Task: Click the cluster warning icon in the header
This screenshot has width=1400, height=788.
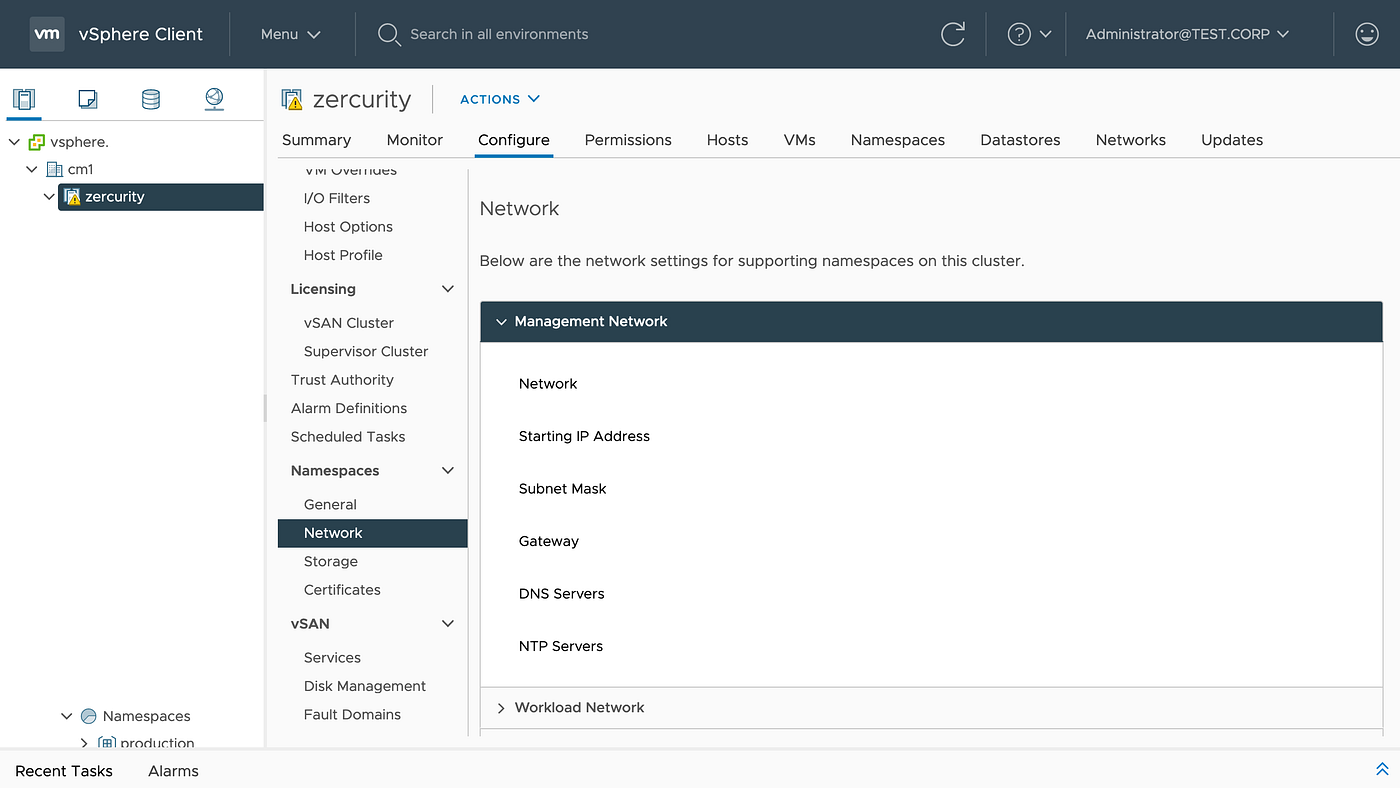Action: (x=292, y=99)
